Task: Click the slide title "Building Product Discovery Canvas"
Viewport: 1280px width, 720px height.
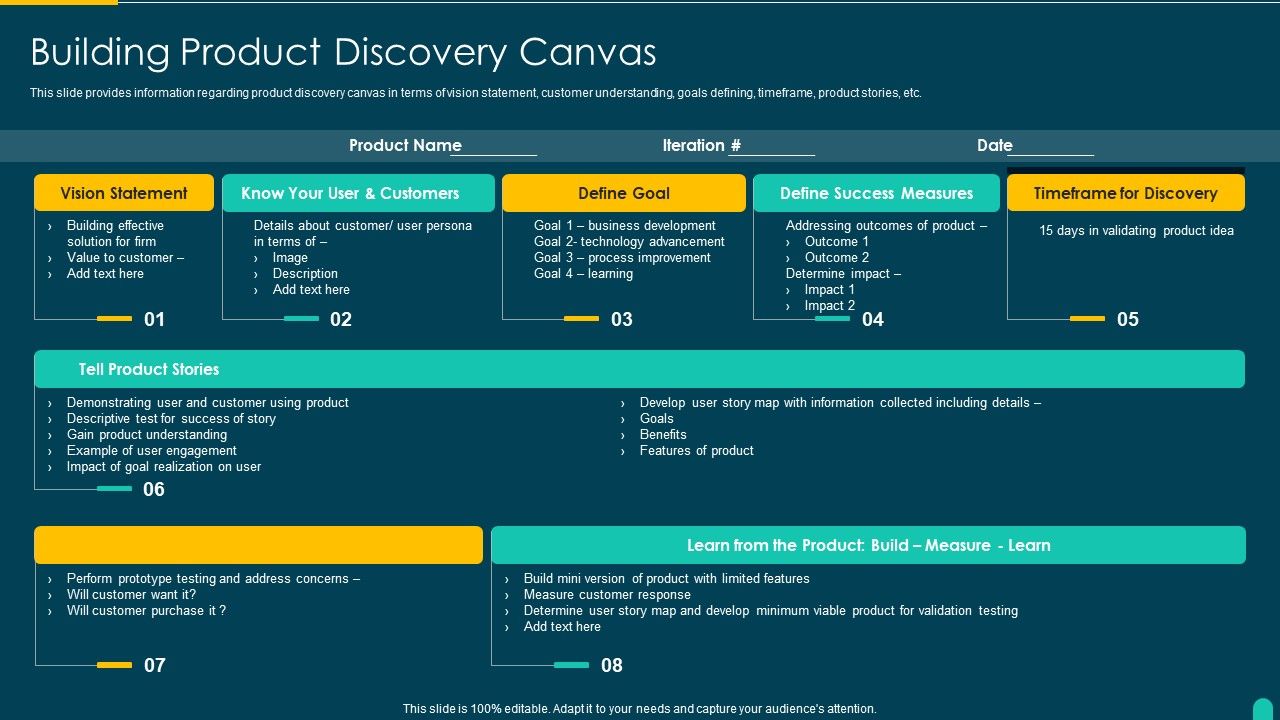Action: pyautogui.click(x=343, y=52)
